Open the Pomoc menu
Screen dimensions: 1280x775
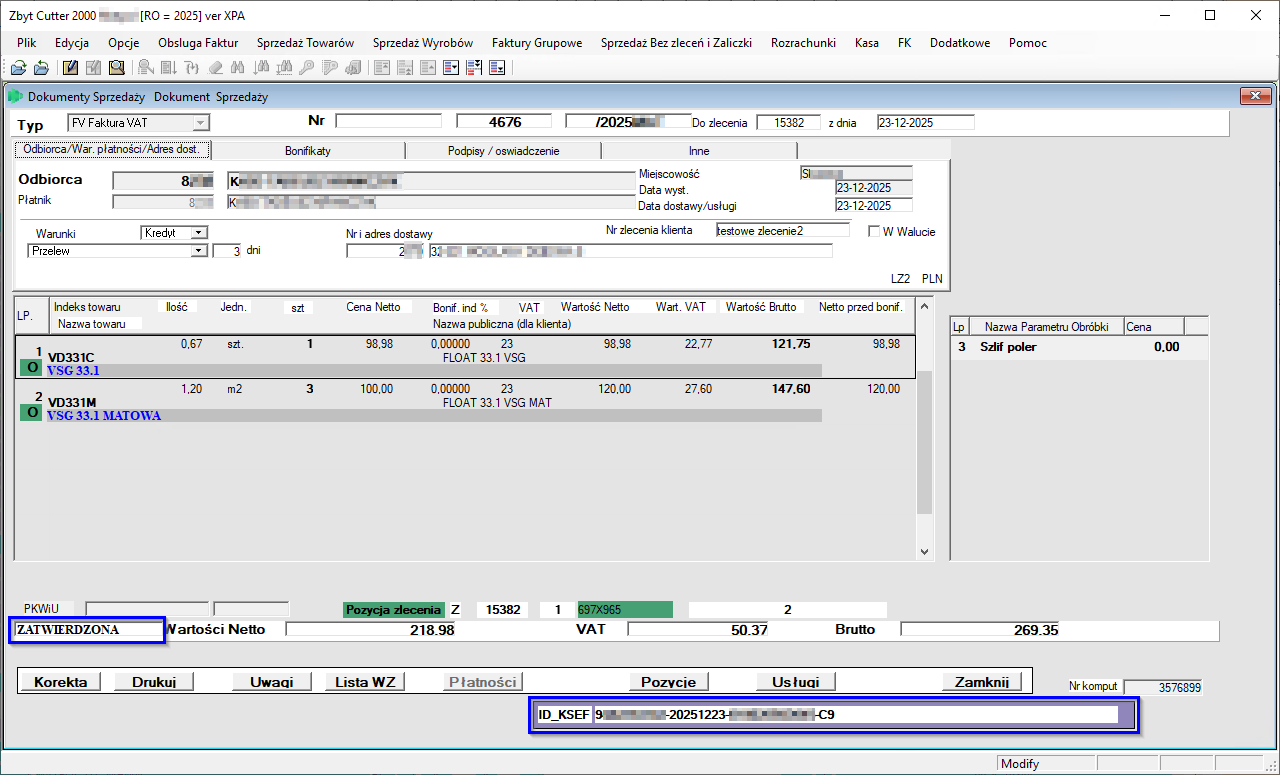(x=1028, y=43)
